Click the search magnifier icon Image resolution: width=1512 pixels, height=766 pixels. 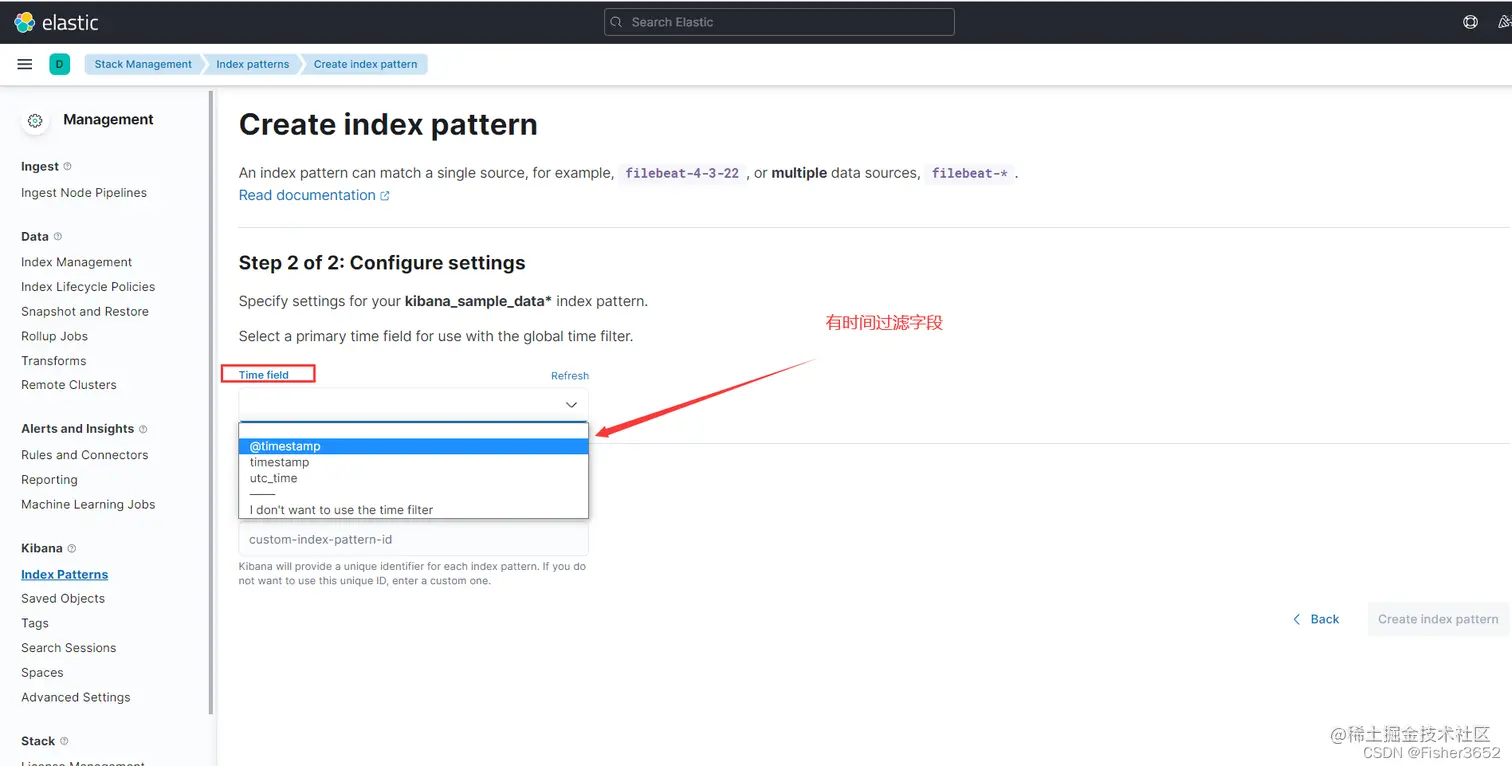(x=617, y=22)
